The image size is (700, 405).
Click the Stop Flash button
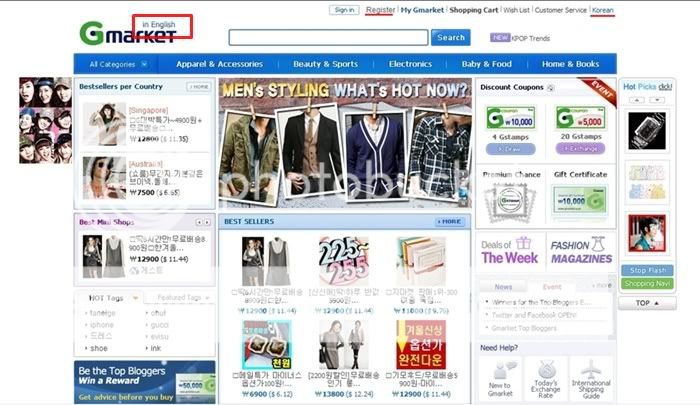(x=647, y=270)
